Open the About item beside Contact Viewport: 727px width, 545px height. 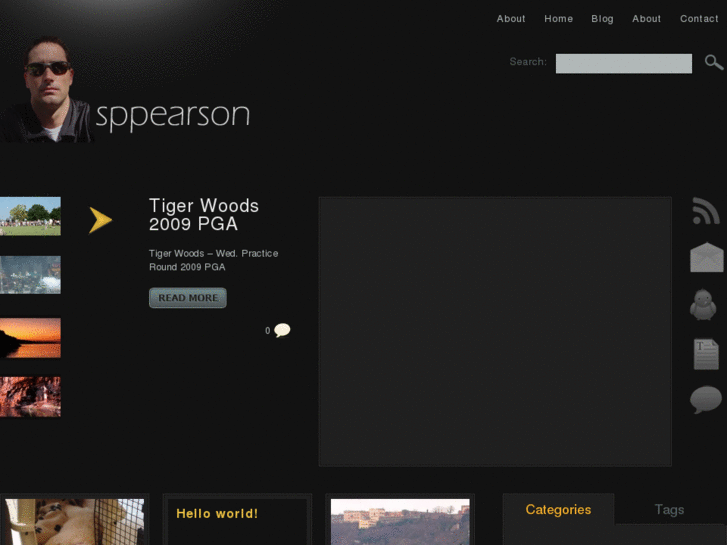pos(646,19)
